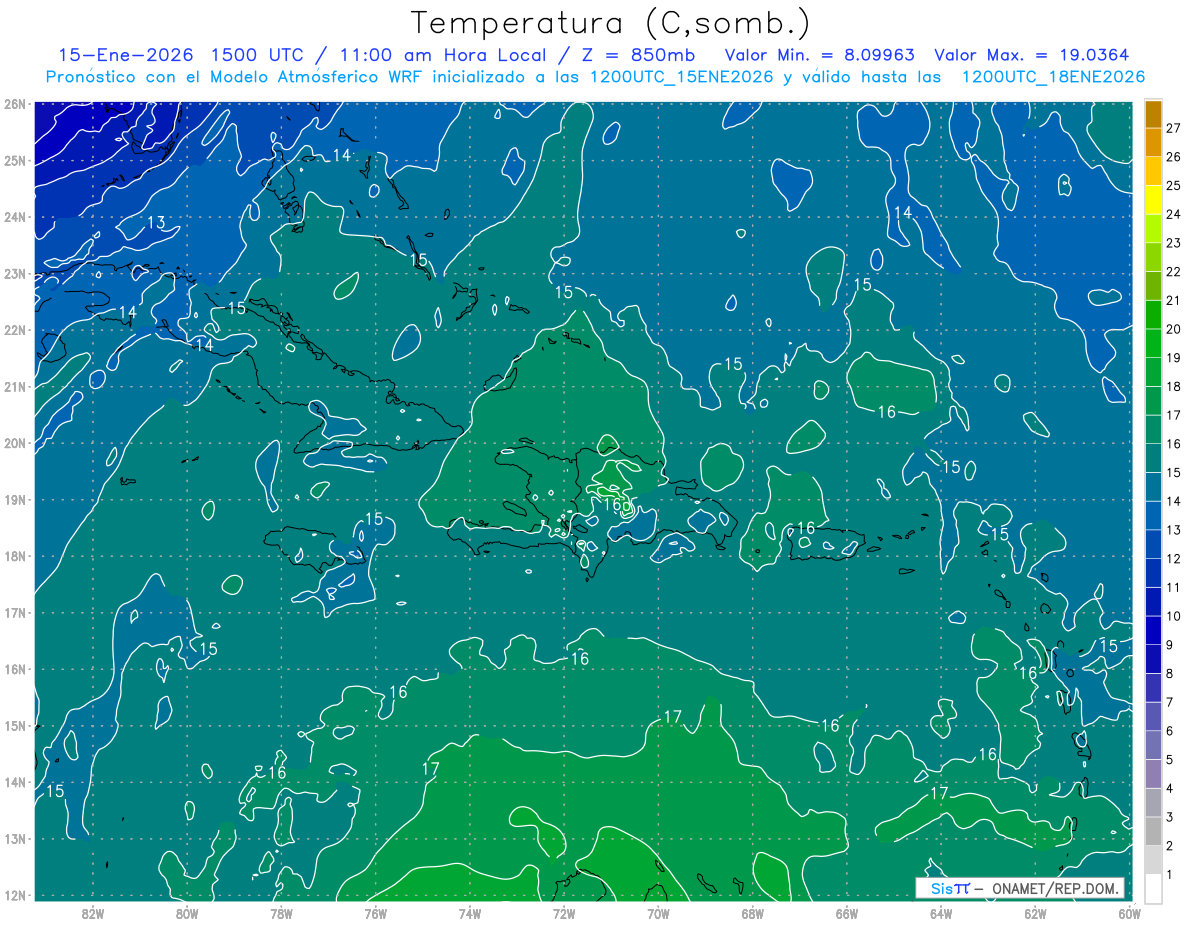Click the 15N latitude axis label
Viewport: 1200px width, 927px height.
coord(14,726)
